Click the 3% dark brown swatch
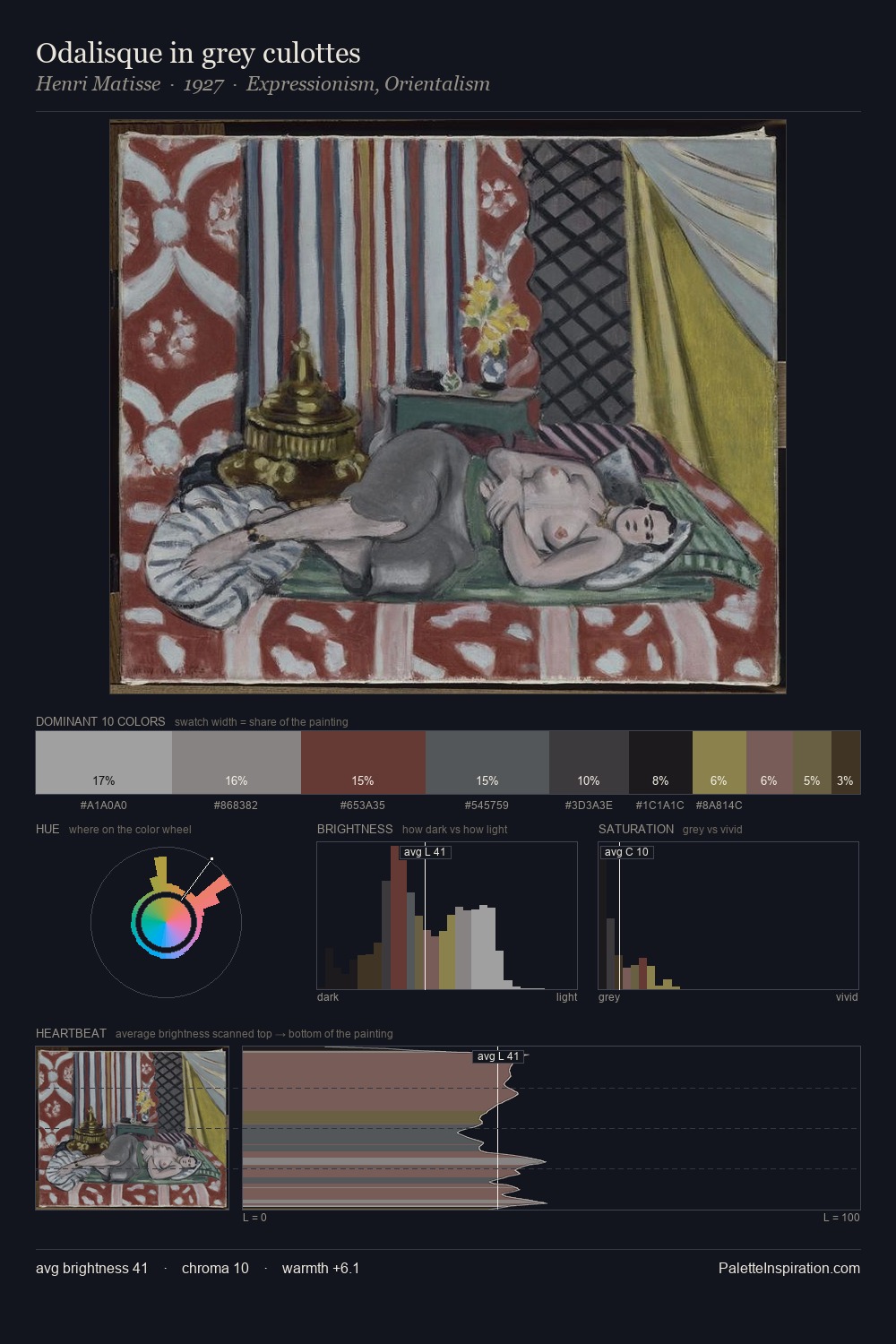The width and height of the screenshot is (896, 1344). [846, 762]
